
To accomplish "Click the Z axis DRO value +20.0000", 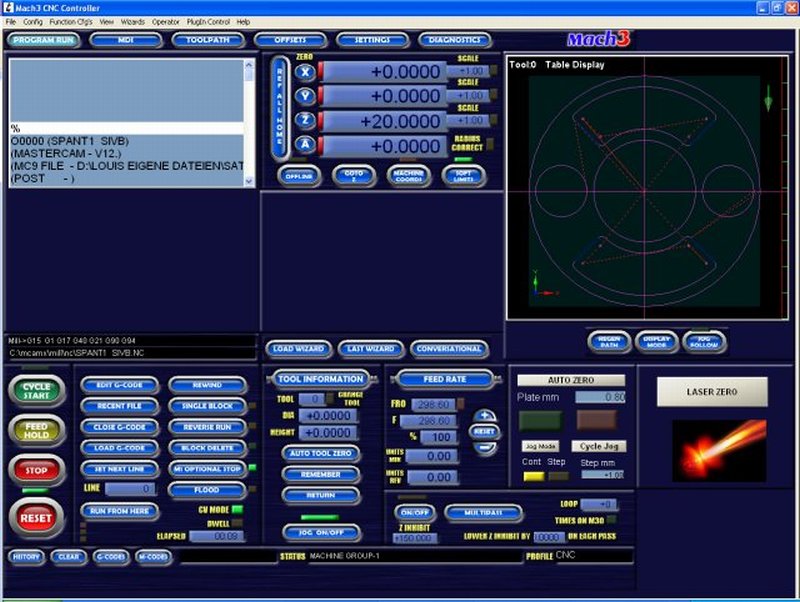I will (383, 121).
